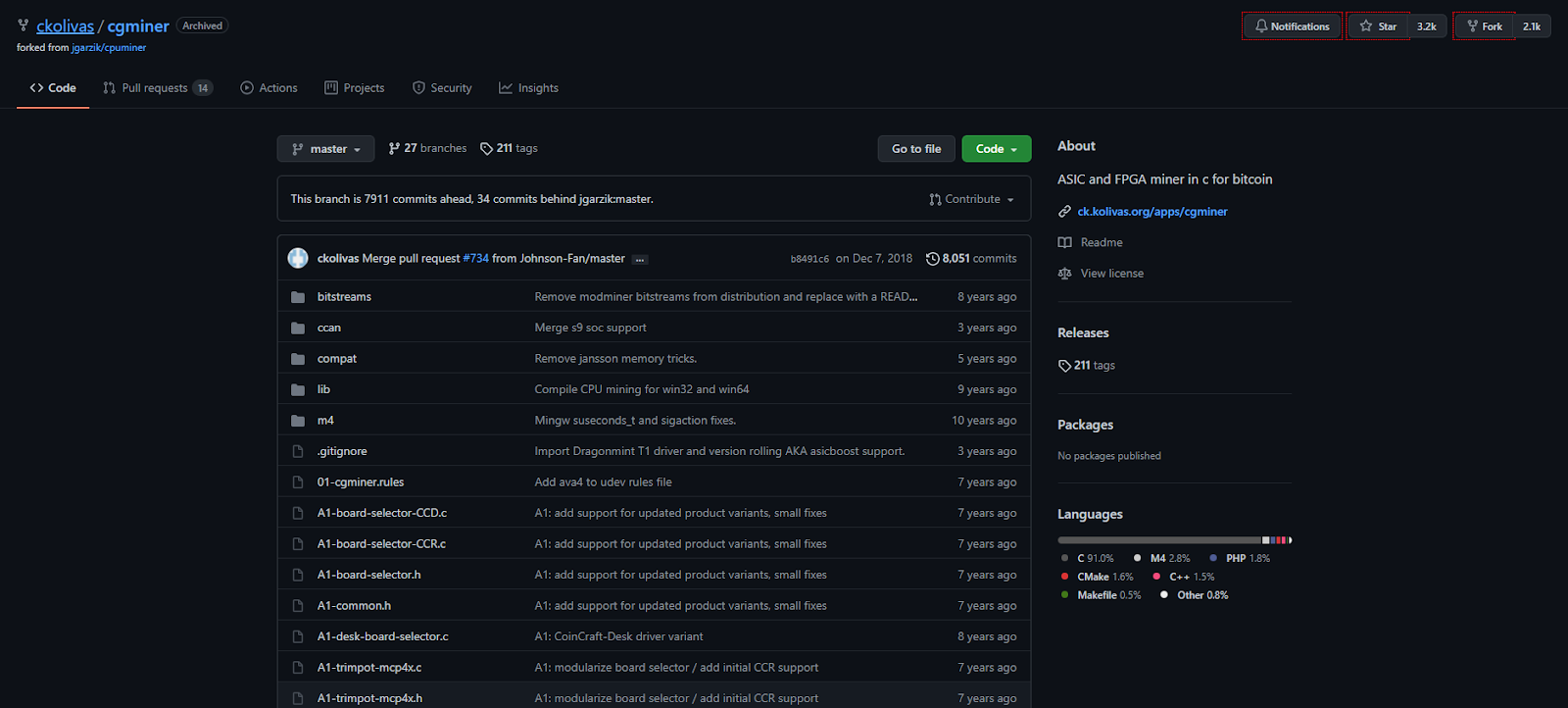
Task: Click the 01-cgminer.rules file icon
Action: 298,482
